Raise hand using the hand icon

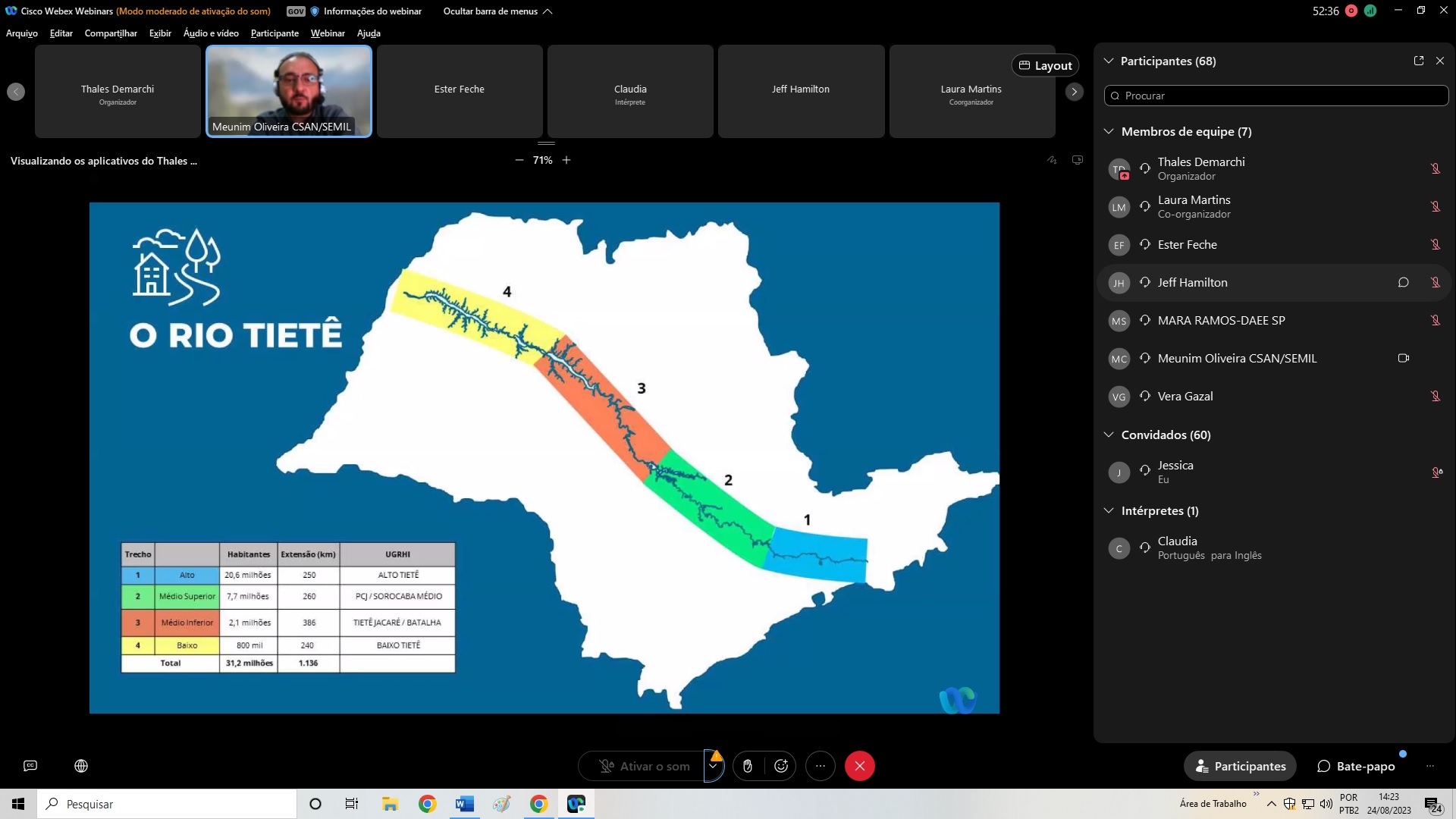coord(747,766)
